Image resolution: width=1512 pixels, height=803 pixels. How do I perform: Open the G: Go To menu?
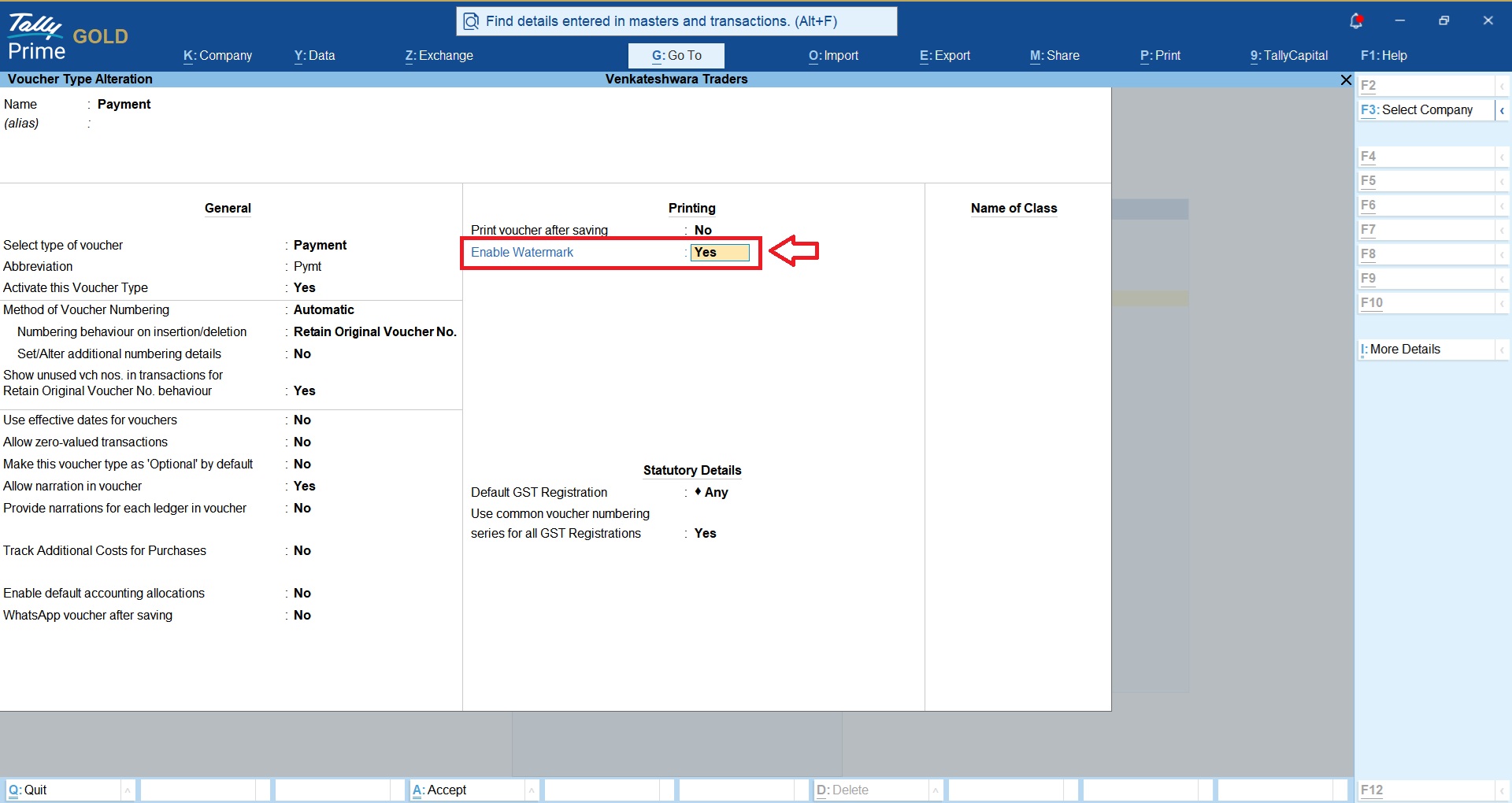coord(676,55)
